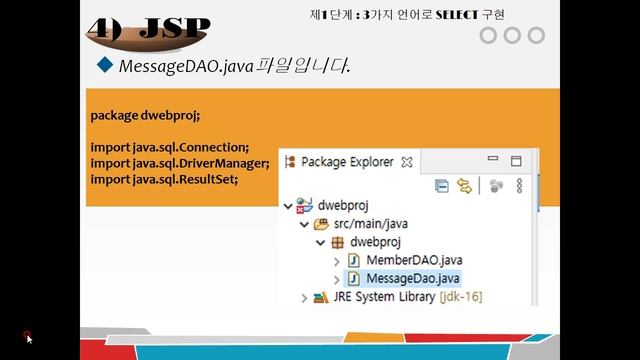Click the greyed focus task icon

point(496,186)
